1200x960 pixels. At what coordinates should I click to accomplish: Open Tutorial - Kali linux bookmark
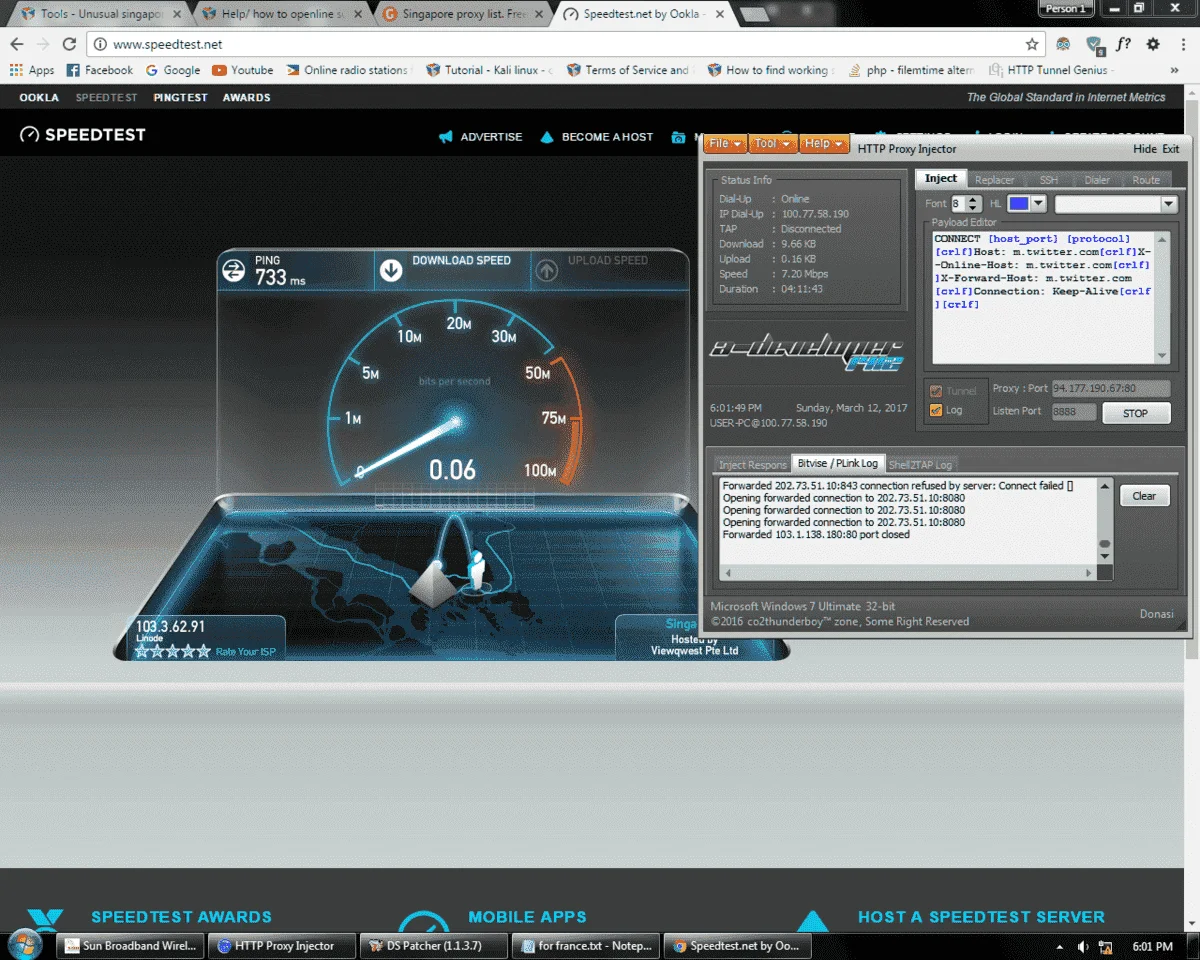pos(489,70)
